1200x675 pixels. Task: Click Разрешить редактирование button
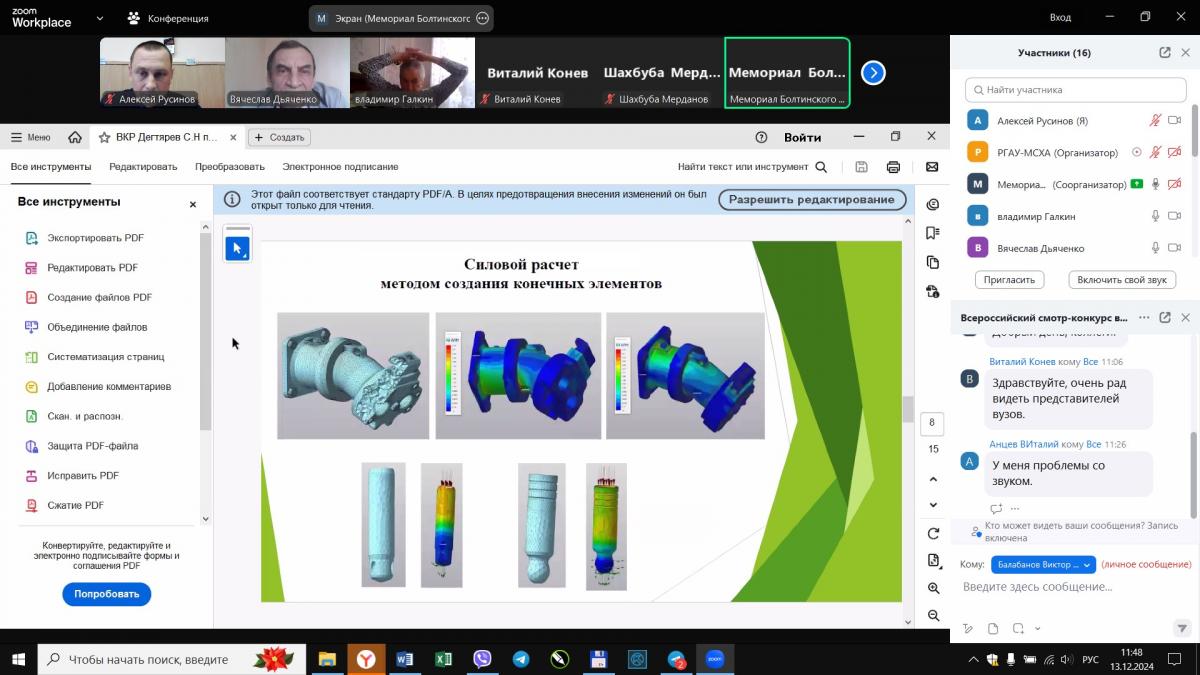[x=812, y=200]
